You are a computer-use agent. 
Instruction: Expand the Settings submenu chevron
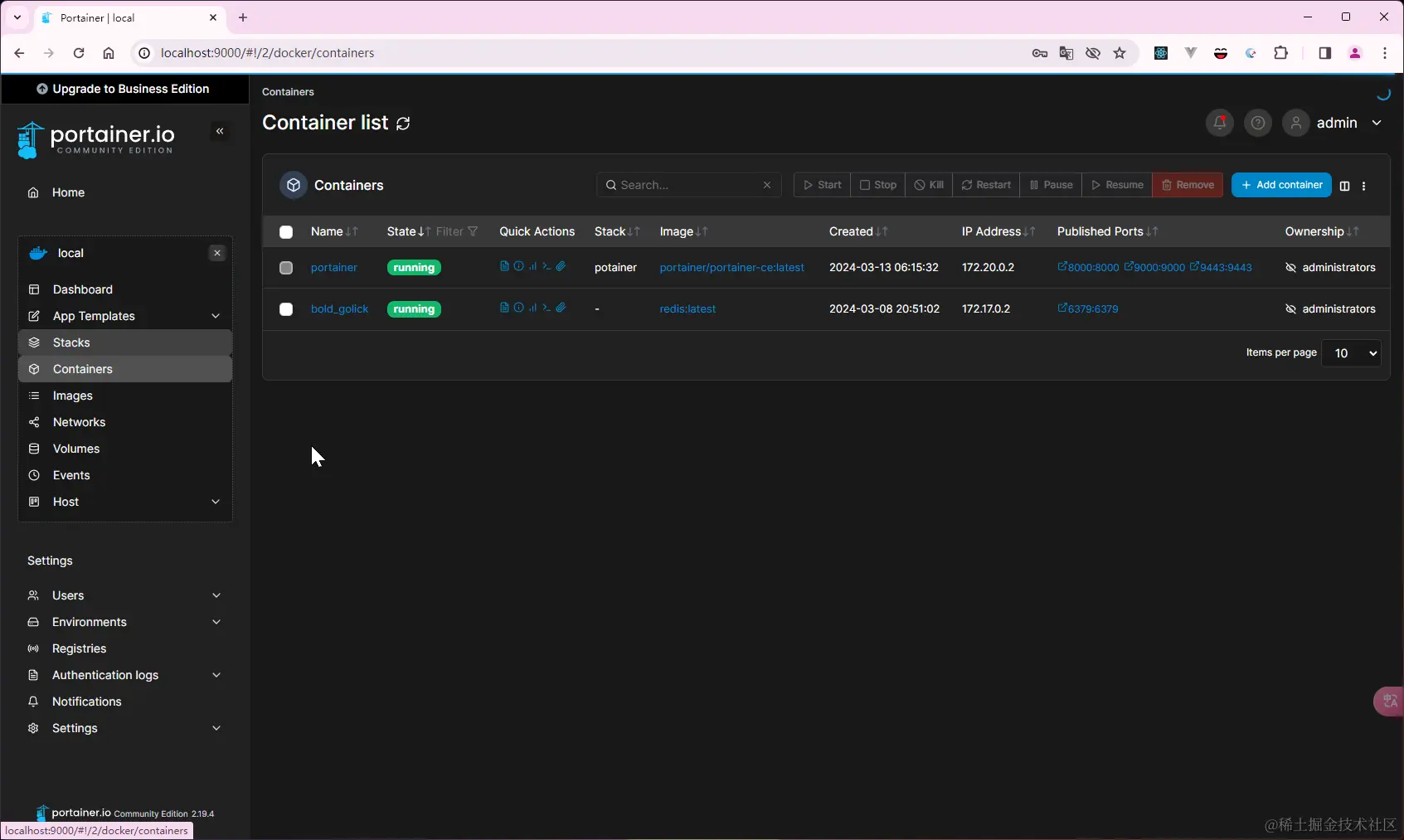(x=216, y=728)
